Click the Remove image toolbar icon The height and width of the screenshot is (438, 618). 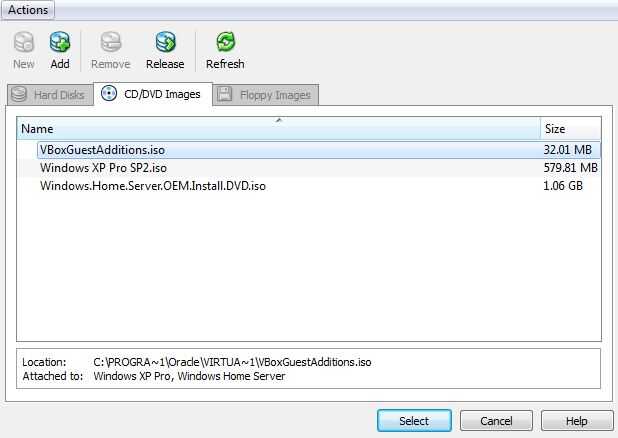pyautogui.click(x=111, y=42)
